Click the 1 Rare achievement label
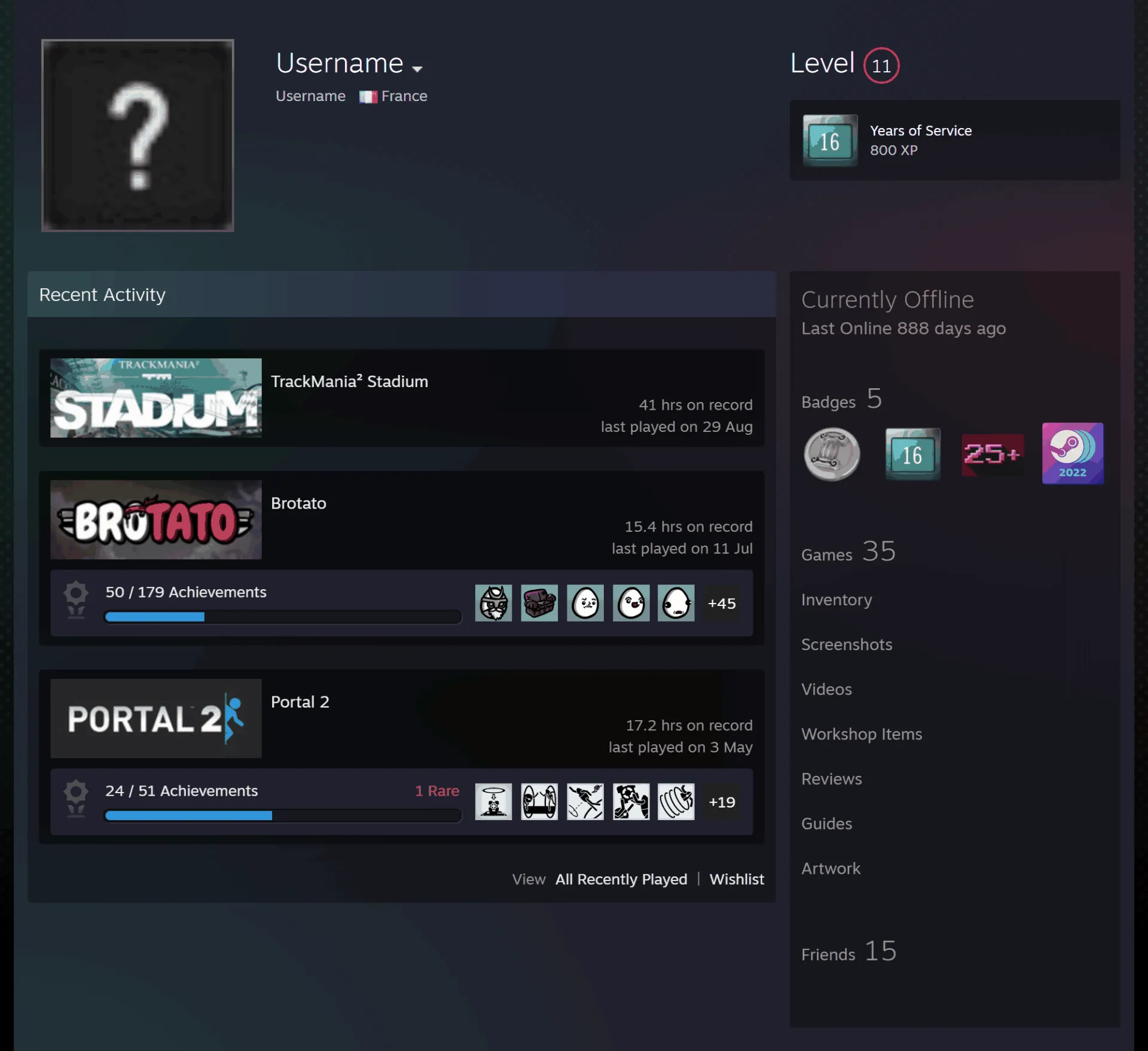The width and height of the screenshot is (1148, 1051). pyautogui.click(x=437, y=790)
